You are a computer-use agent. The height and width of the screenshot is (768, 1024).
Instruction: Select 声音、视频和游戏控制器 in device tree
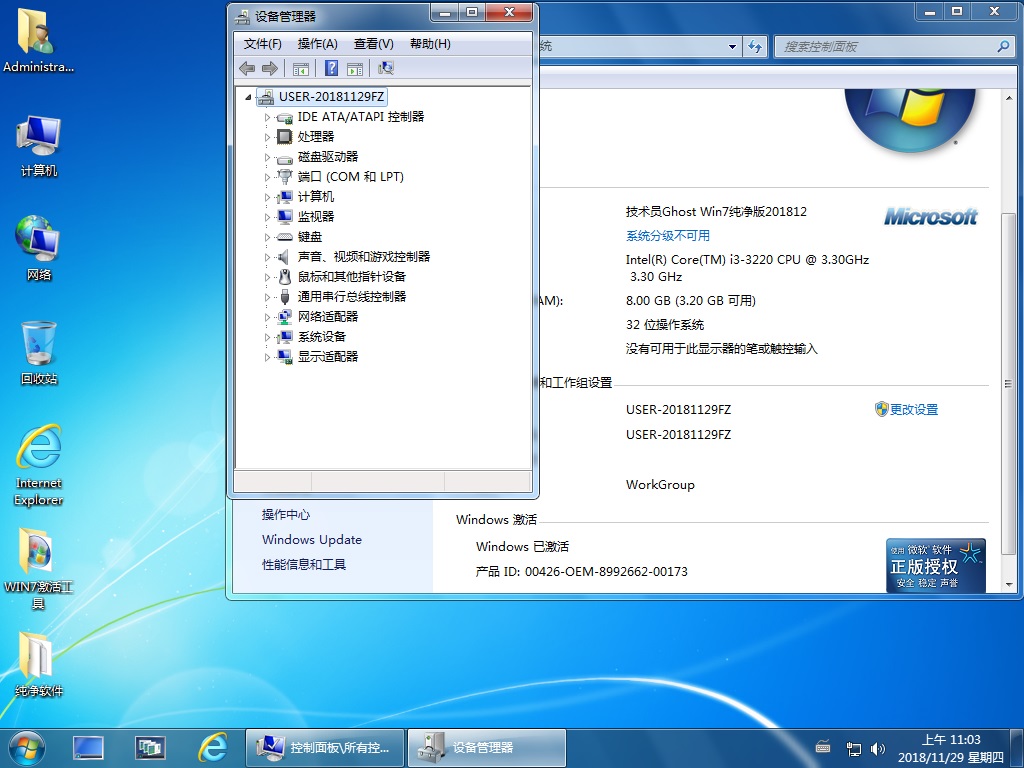pyautogui.click(x=363, y=257)
